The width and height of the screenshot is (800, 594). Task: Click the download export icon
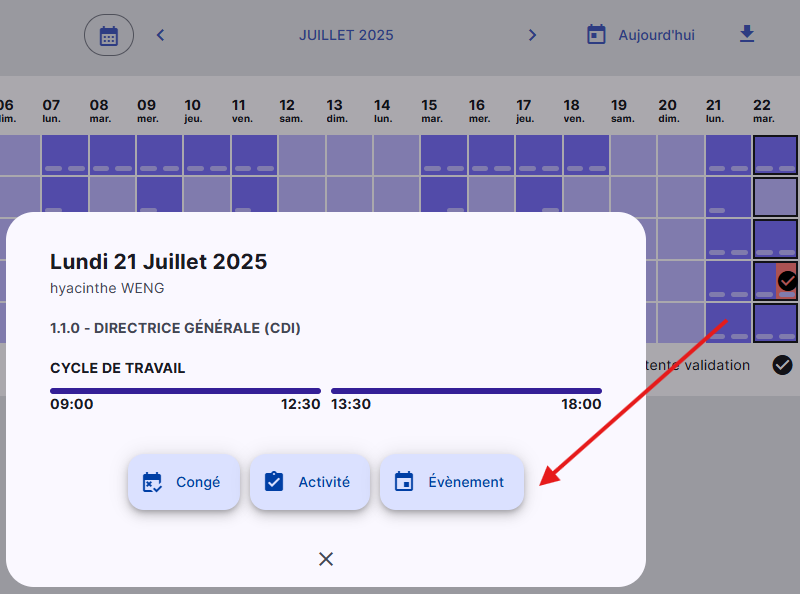click(747, 34)
